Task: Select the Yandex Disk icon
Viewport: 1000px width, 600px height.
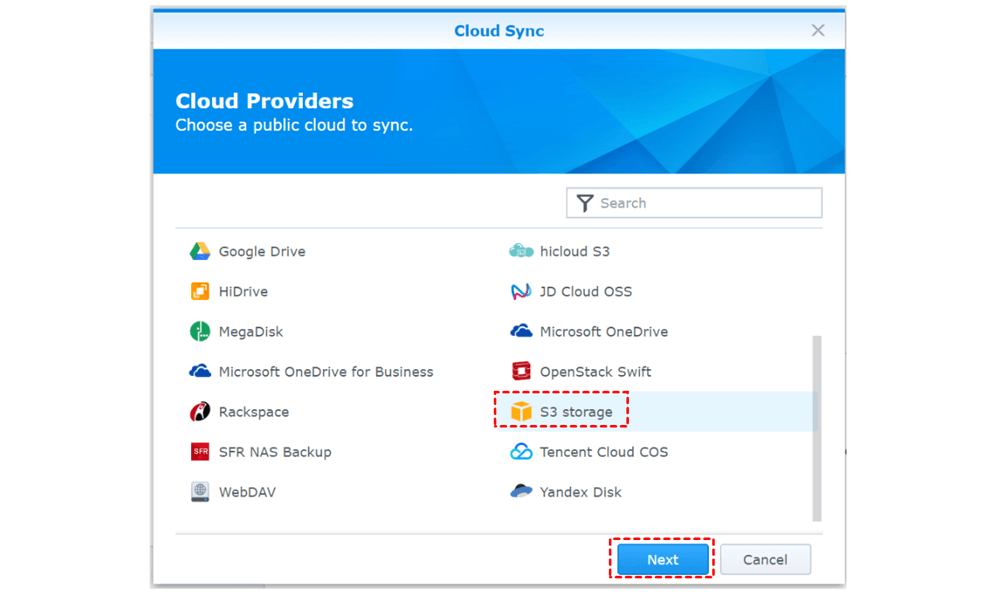Action: pos(521,492)
